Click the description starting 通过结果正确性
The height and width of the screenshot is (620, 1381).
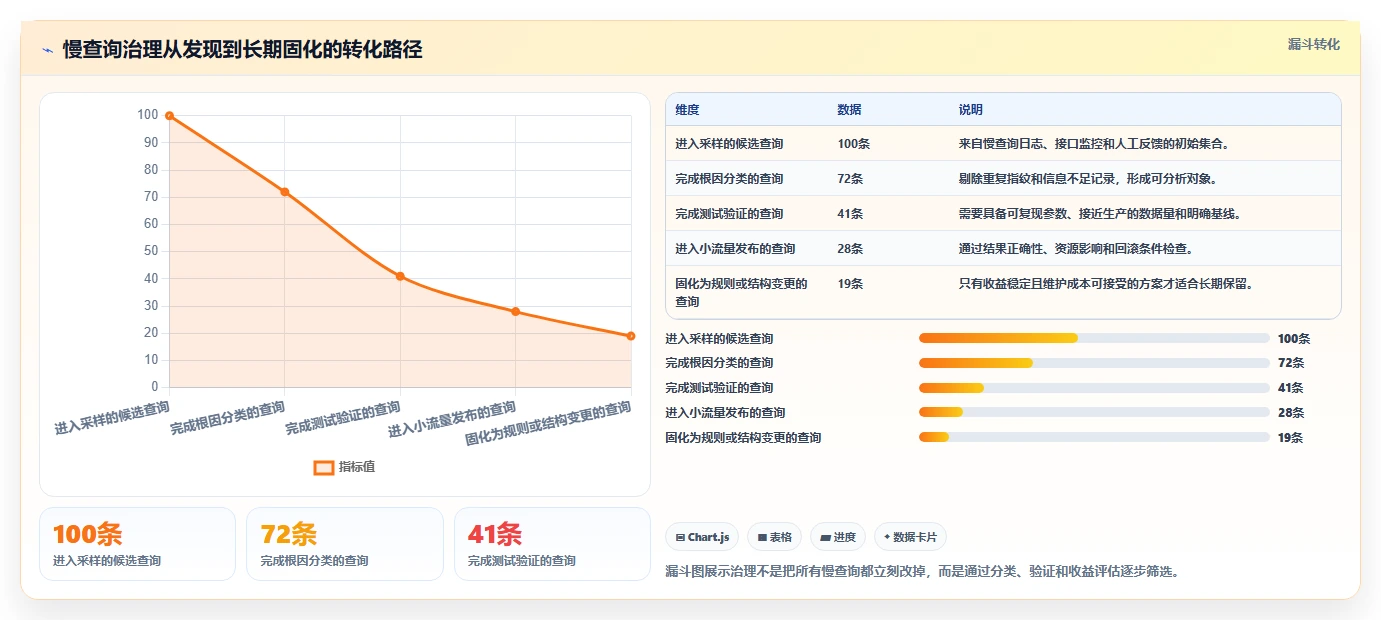pyautogui.click(x=1075, y=249)
